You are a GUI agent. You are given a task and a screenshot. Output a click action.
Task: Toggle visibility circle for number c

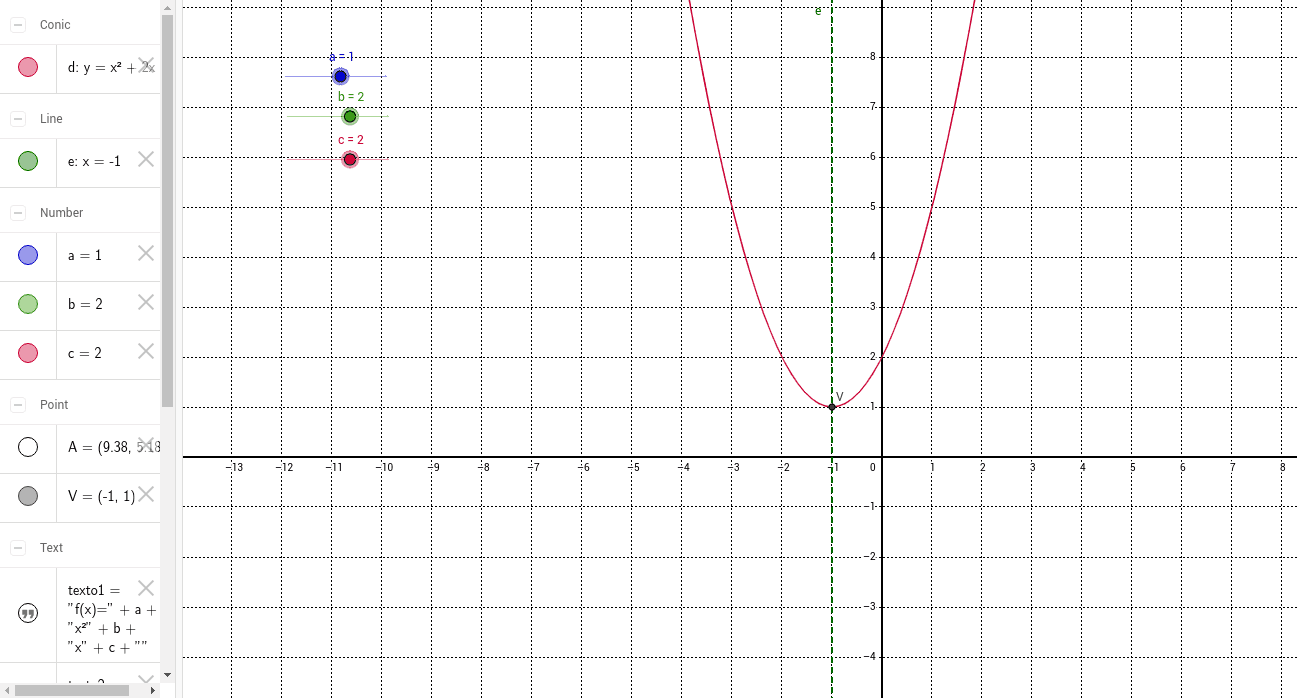click(28, 353)
